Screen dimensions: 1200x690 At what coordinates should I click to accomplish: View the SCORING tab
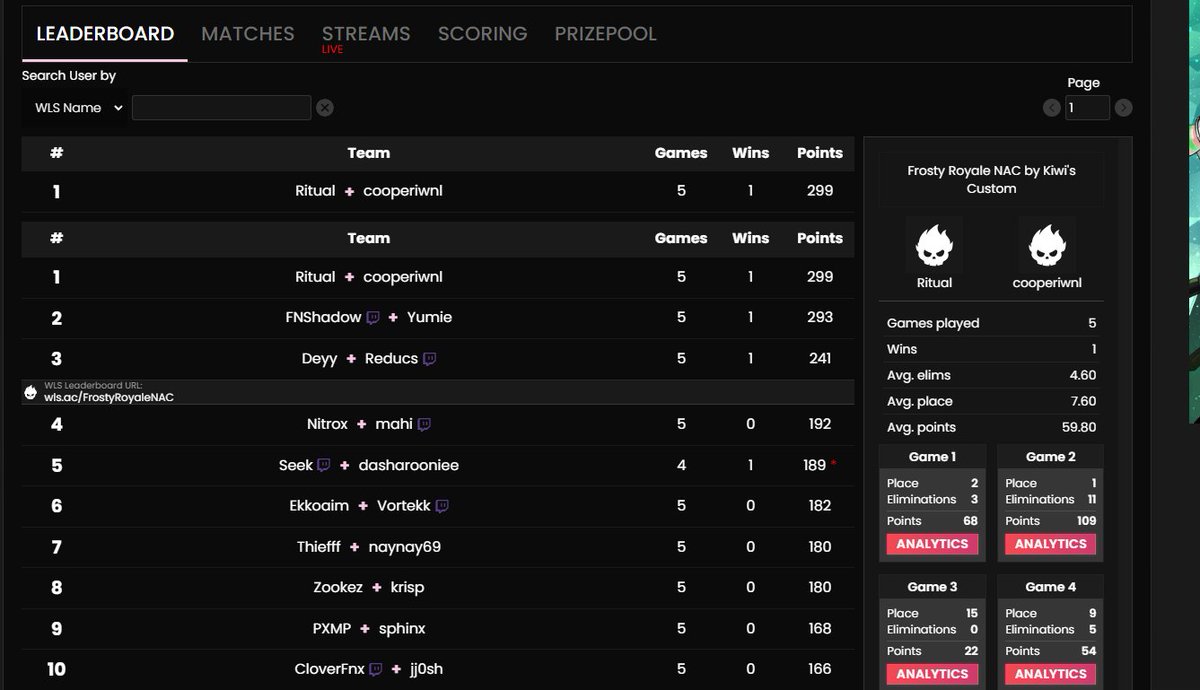[x=482, y=33]
